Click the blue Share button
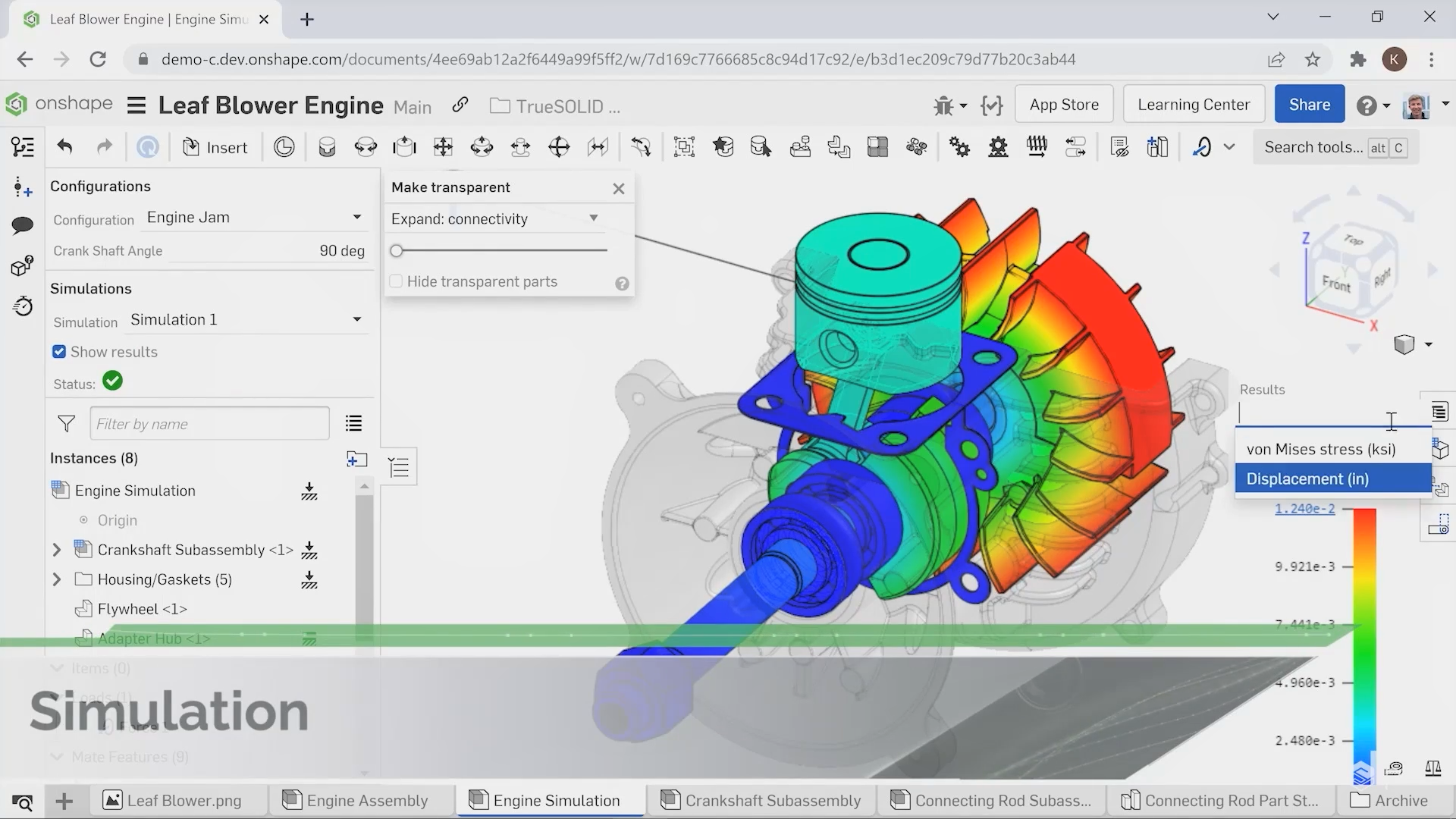This screenshot has height=819, width=1456. (1310, 105)
